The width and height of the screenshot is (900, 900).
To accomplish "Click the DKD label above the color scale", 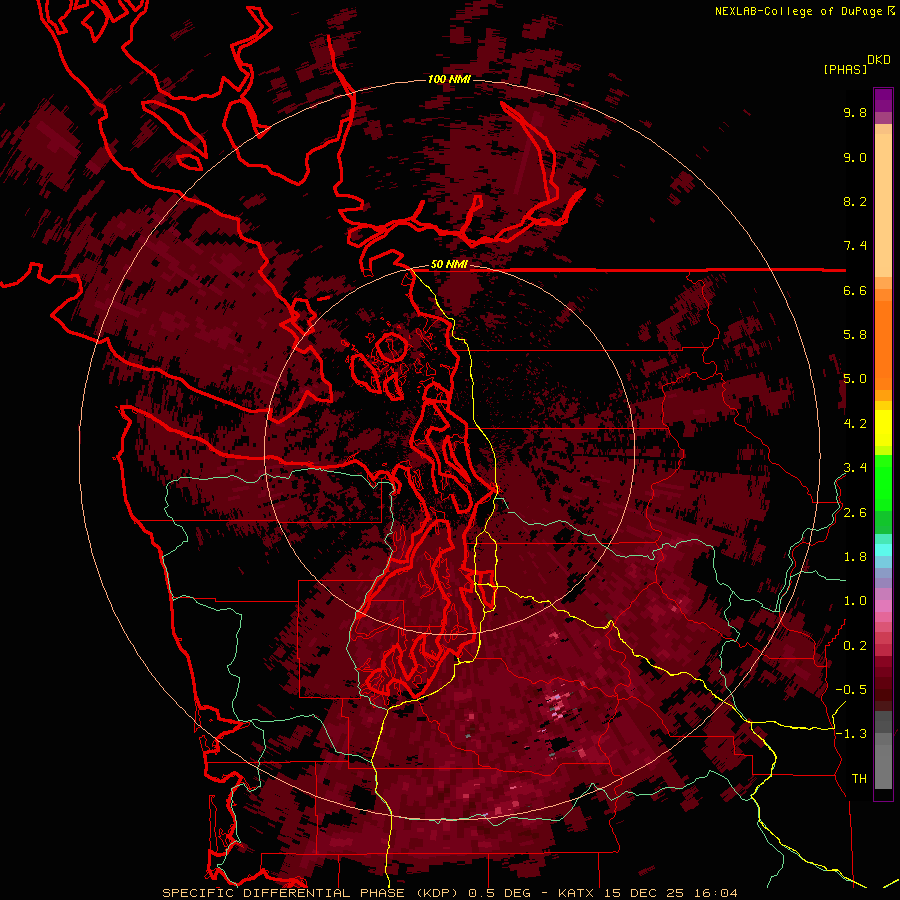I will [x=879, y=60].
